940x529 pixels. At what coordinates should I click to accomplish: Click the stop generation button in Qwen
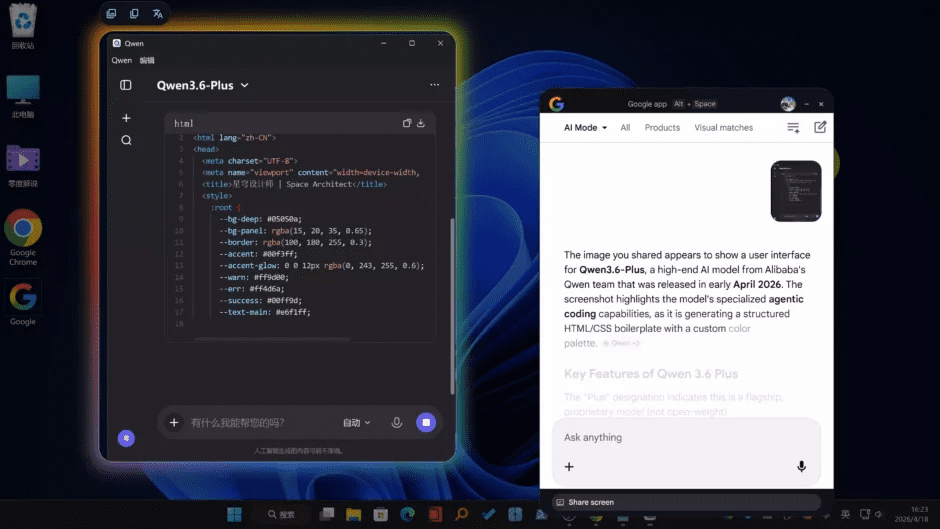pos(426,423)
